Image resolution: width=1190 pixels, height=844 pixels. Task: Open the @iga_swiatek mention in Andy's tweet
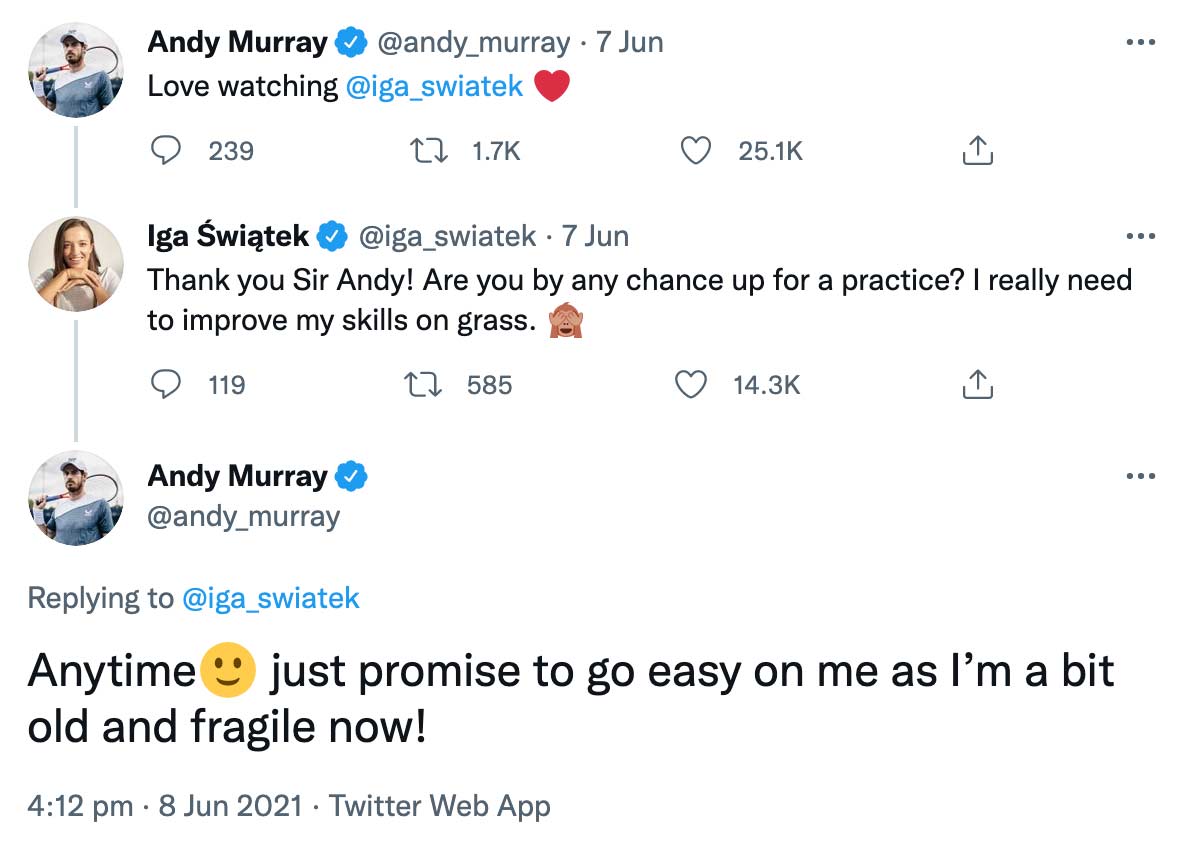[434, 86]
